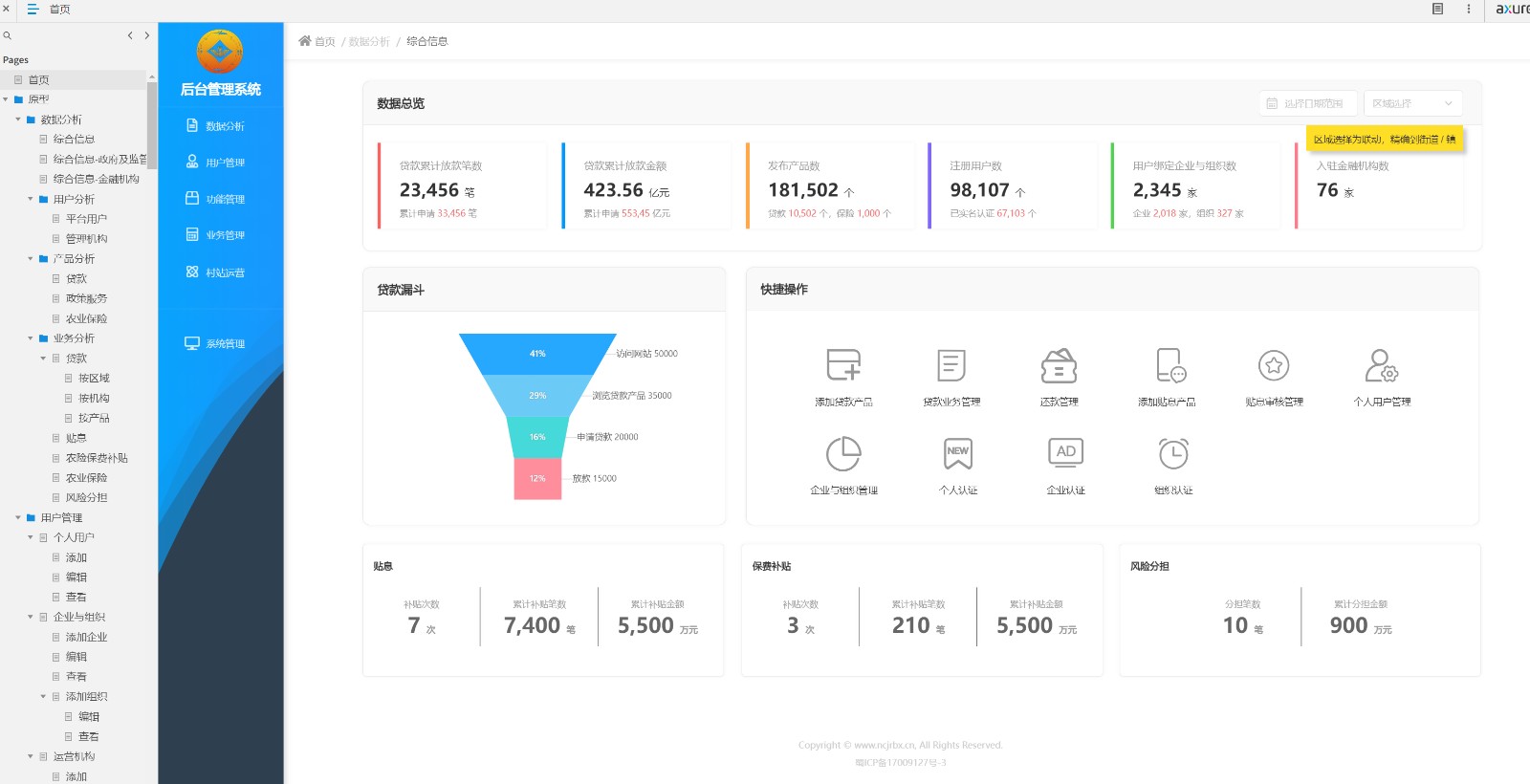Open 还款管理 wallet icon

coord(1059,365)
